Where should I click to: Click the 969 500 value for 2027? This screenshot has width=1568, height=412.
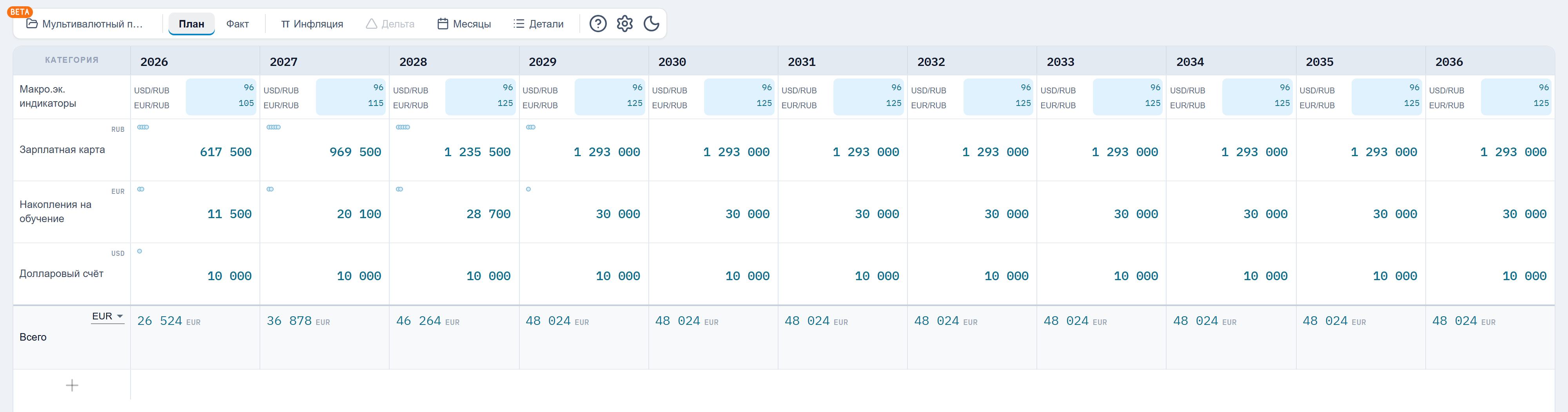(356, 152)
